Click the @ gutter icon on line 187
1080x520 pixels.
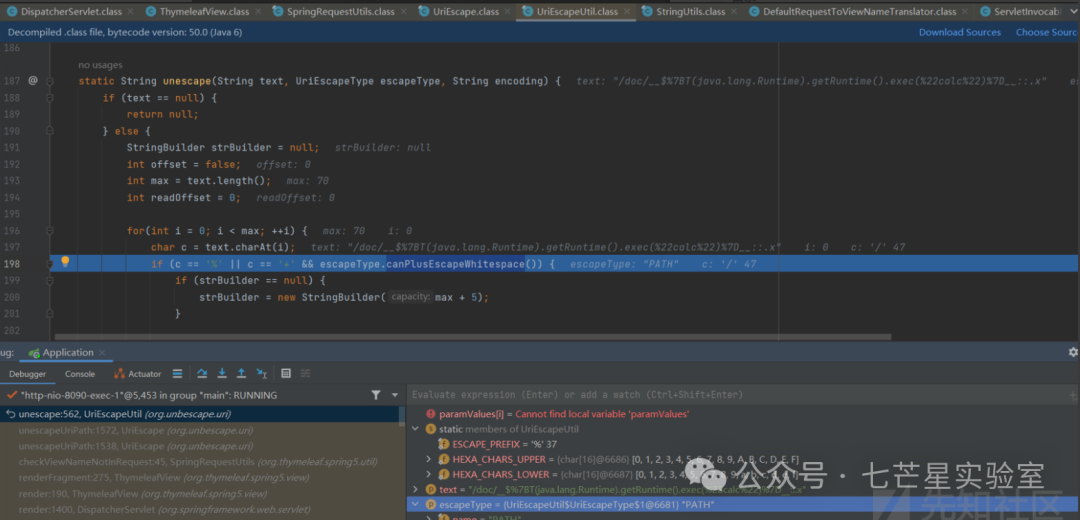click(x=32, y=81)
